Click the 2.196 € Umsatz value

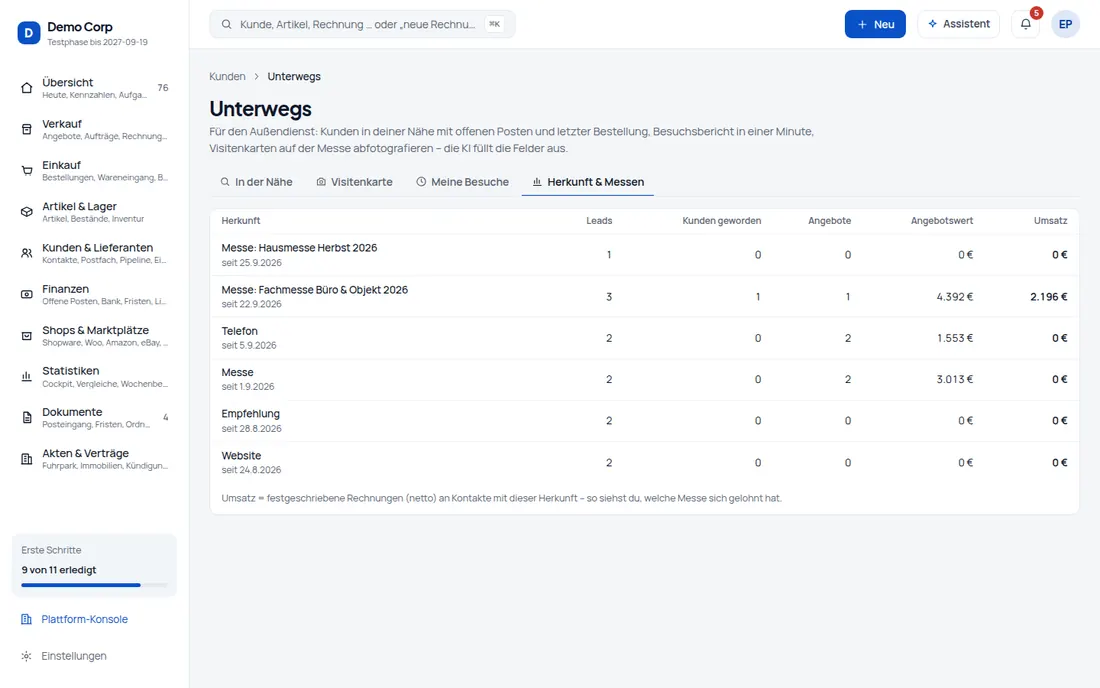[x=1049, y=297]
